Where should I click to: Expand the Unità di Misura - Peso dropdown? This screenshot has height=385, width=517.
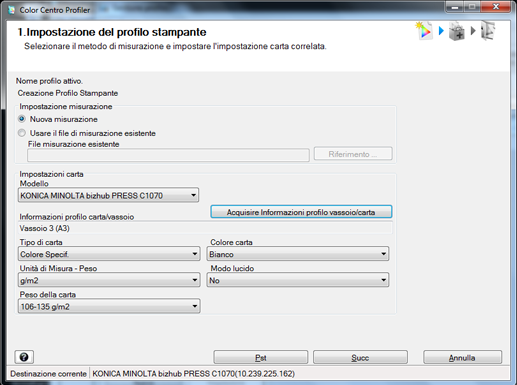tap(109, 280)
